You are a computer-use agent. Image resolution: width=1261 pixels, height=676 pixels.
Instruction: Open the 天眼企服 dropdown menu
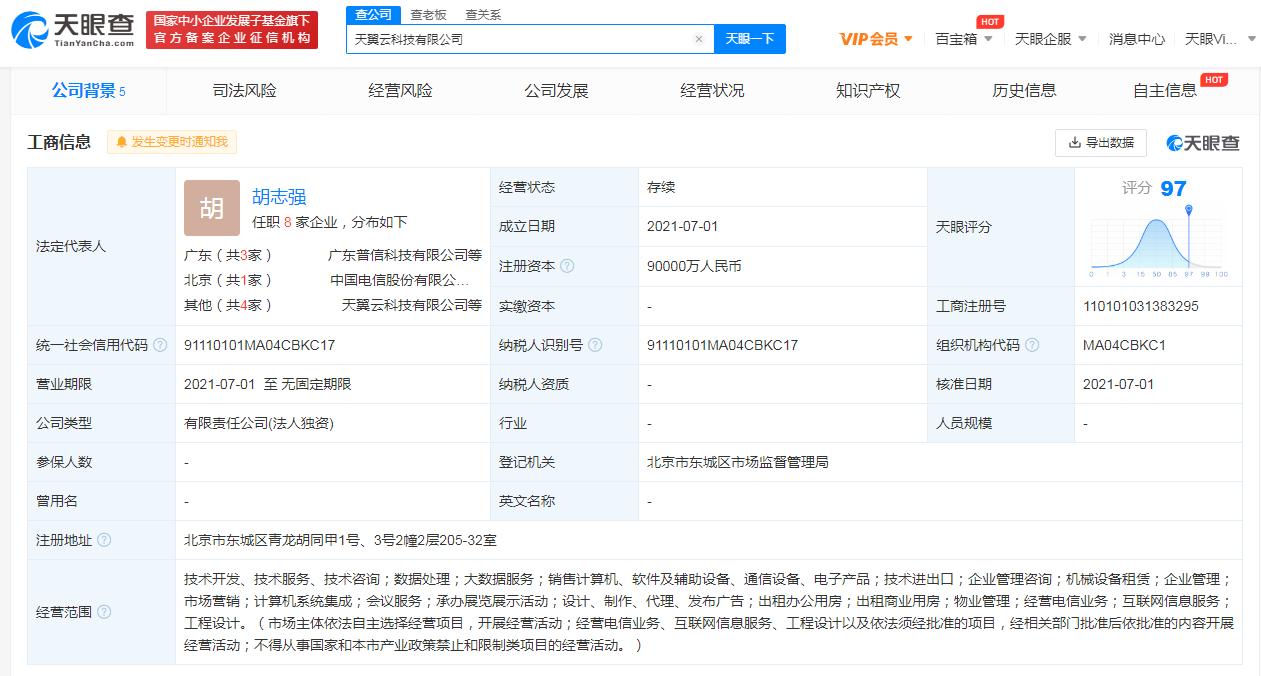pyautogui.click(x=1051, y=39)
